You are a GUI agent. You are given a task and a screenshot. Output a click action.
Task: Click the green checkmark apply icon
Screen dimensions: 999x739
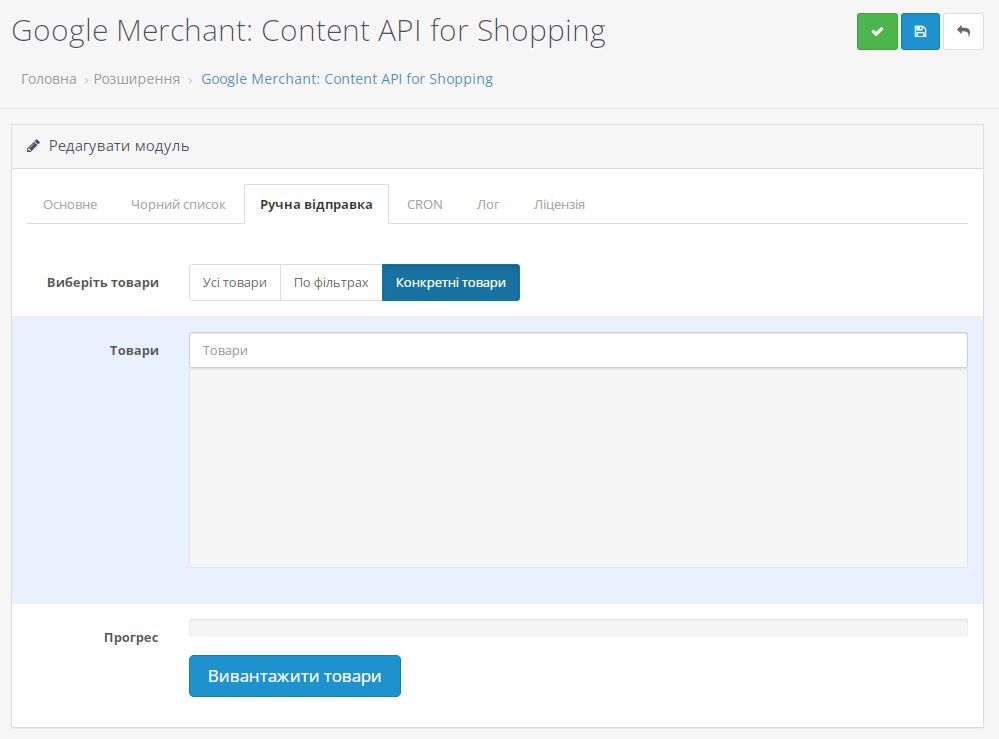point(876,31)
